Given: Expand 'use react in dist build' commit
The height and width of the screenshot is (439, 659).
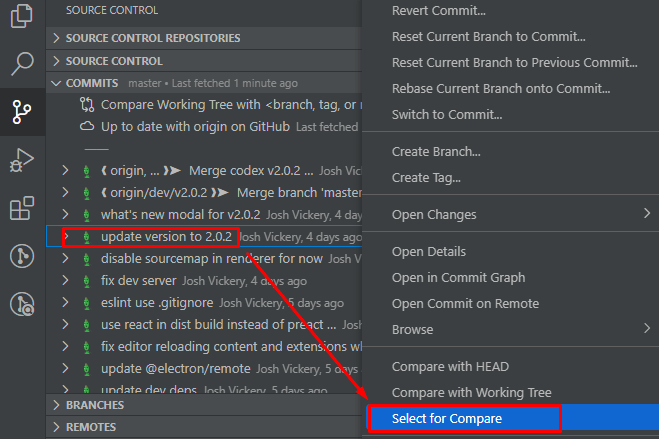Looking at the screenshot, I should (x=65, y=324).
